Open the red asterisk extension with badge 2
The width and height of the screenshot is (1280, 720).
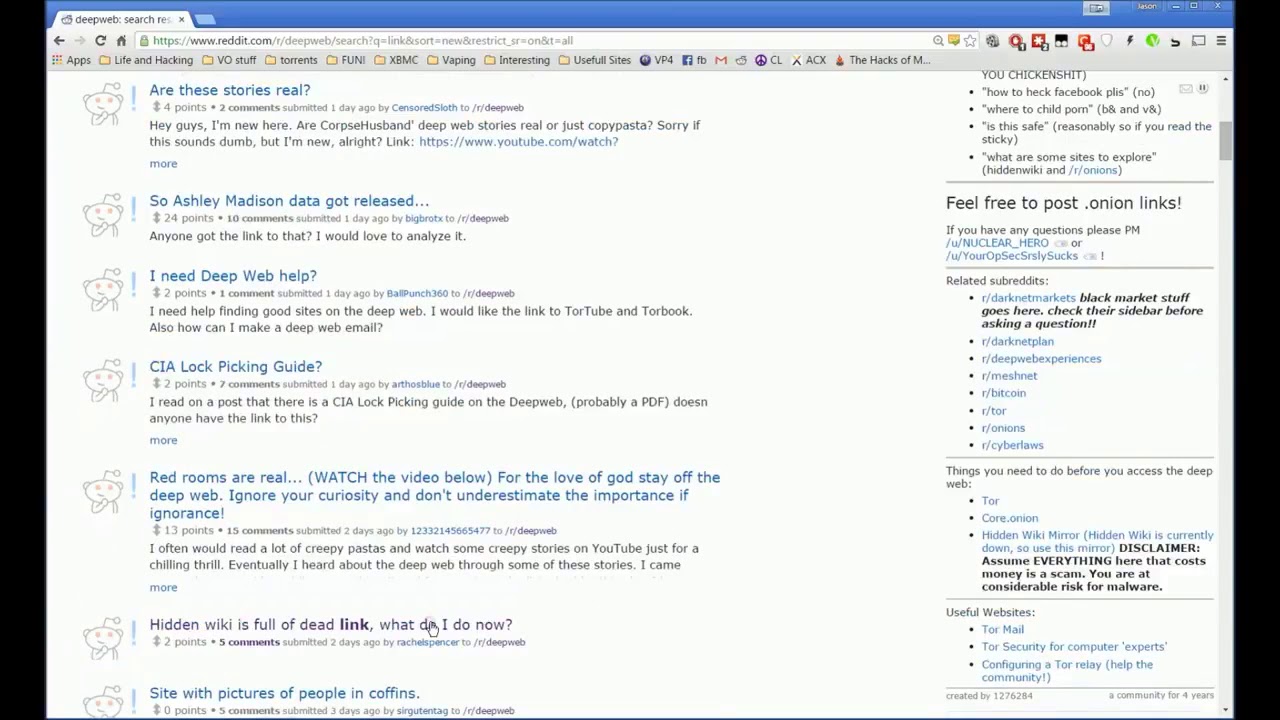pos(1039,41)
